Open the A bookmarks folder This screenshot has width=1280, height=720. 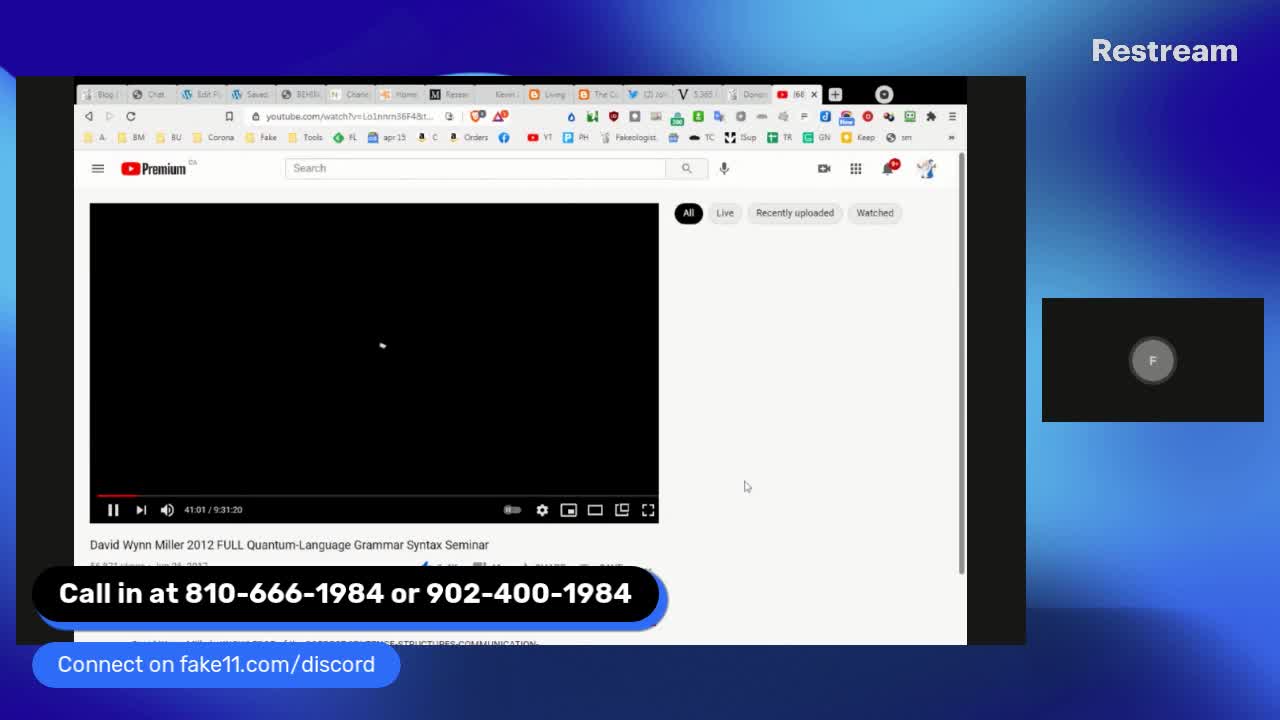click(x=95, y=138)
